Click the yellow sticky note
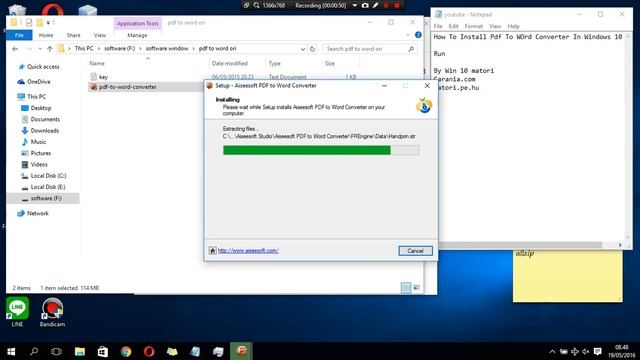Screen dimensions: 640x360 click(568, 276)
